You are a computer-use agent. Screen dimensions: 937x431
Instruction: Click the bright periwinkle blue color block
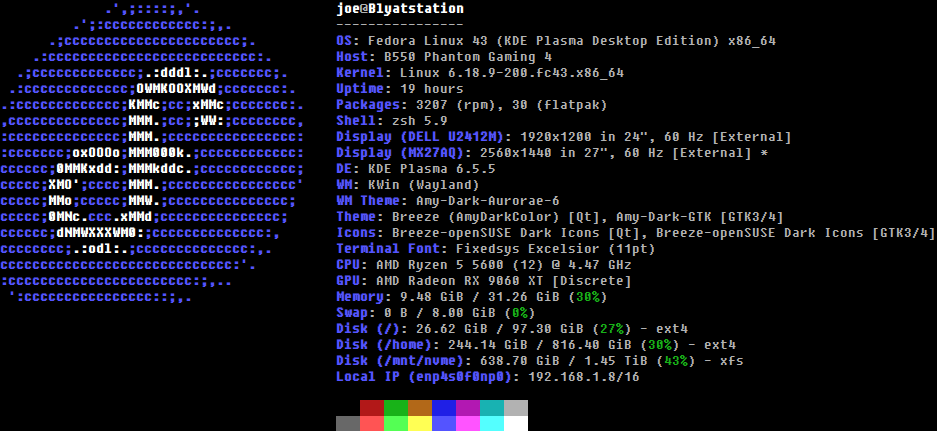pos(444,423)
